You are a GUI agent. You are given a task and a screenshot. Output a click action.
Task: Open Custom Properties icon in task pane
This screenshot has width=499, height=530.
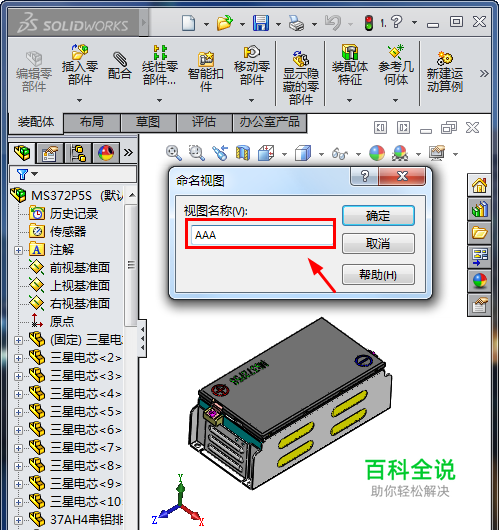point(479,305)
